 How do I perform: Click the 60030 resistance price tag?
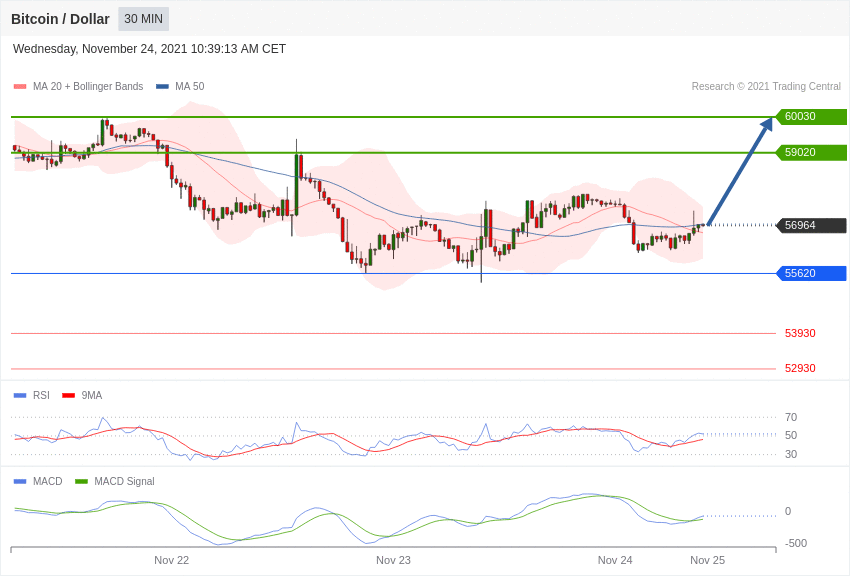(x=810, y=117)
